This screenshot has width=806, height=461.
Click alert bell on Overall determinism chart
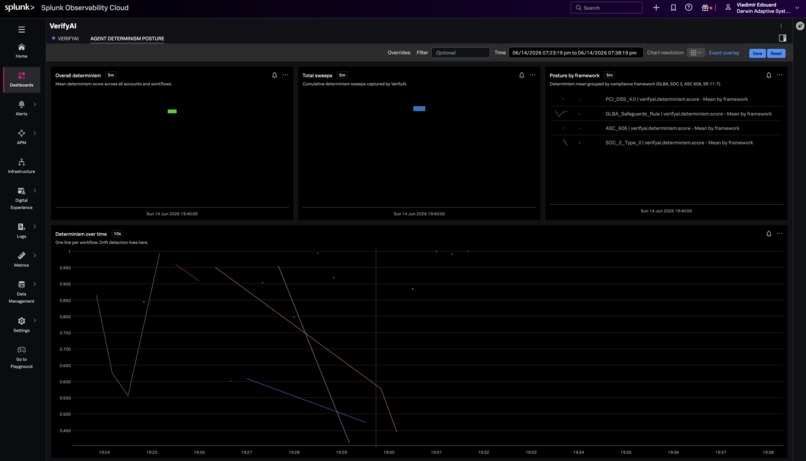[274, 75]
